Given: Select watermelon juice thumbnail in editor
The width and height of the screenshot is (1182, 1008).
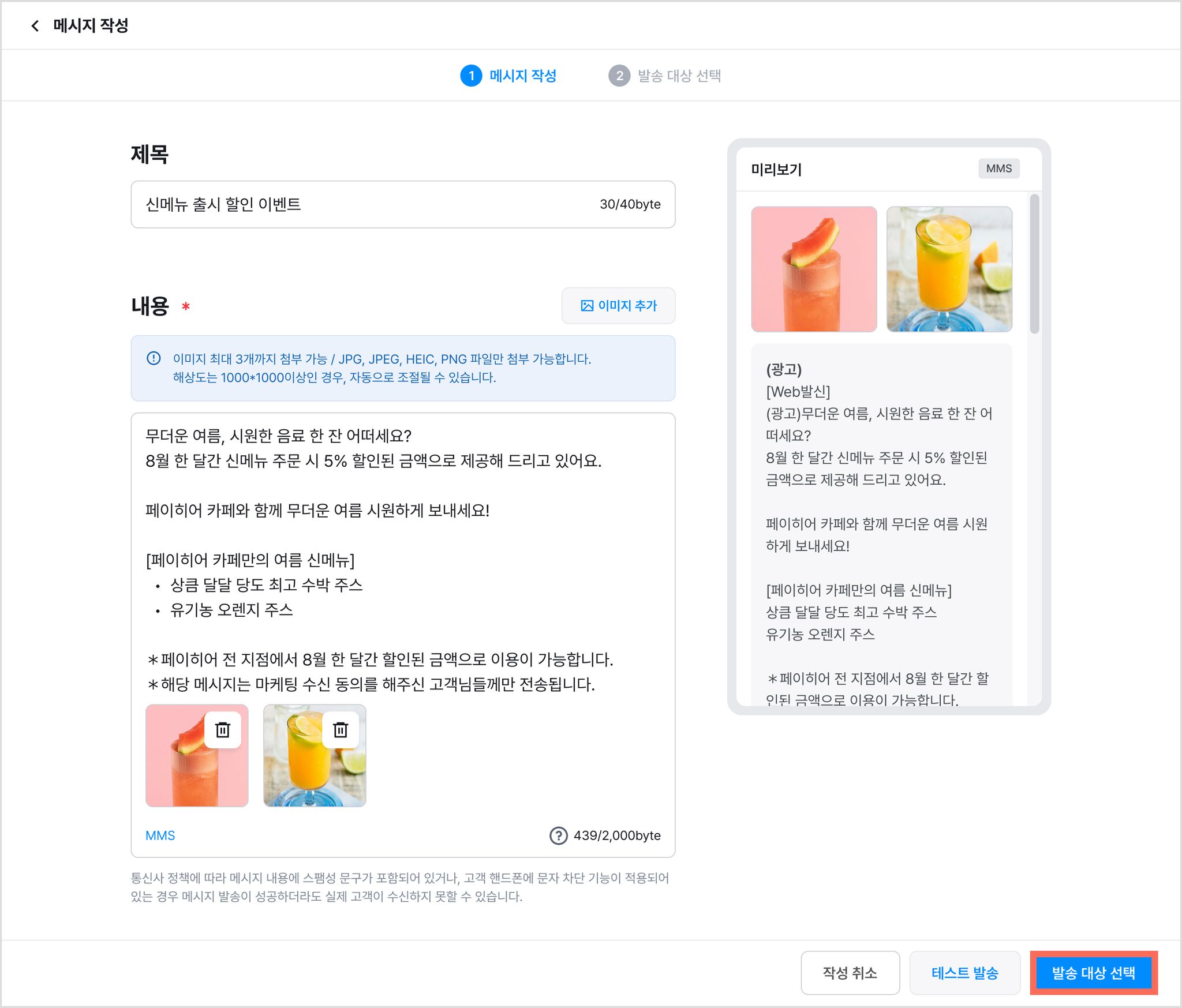Looking at the screenshot, I should [197, 756].
